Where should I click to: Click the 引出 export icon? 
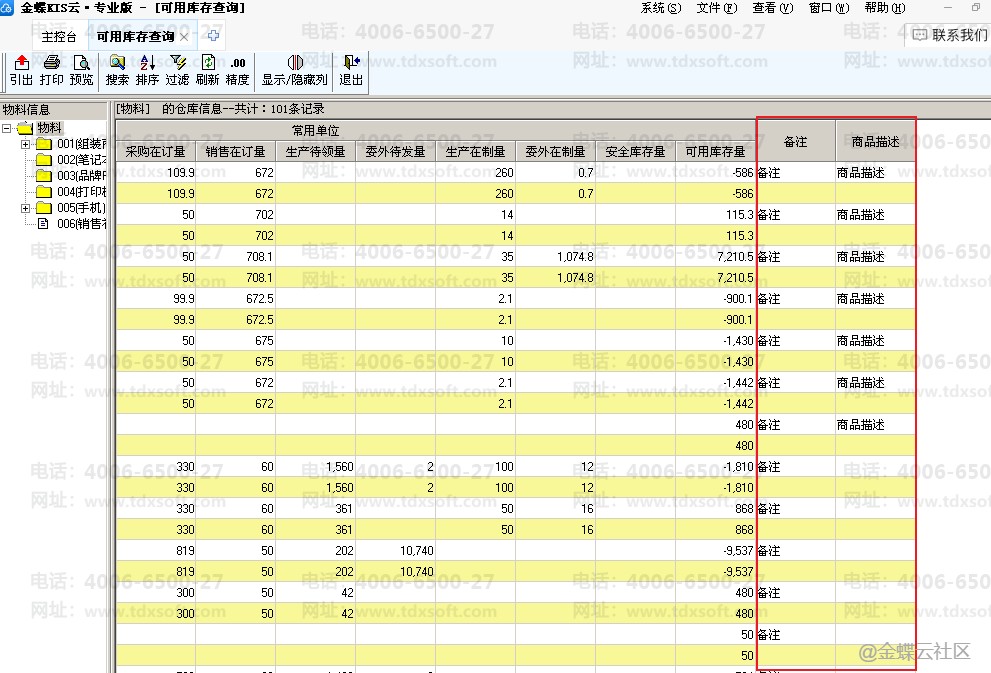(x=21, y=71)
